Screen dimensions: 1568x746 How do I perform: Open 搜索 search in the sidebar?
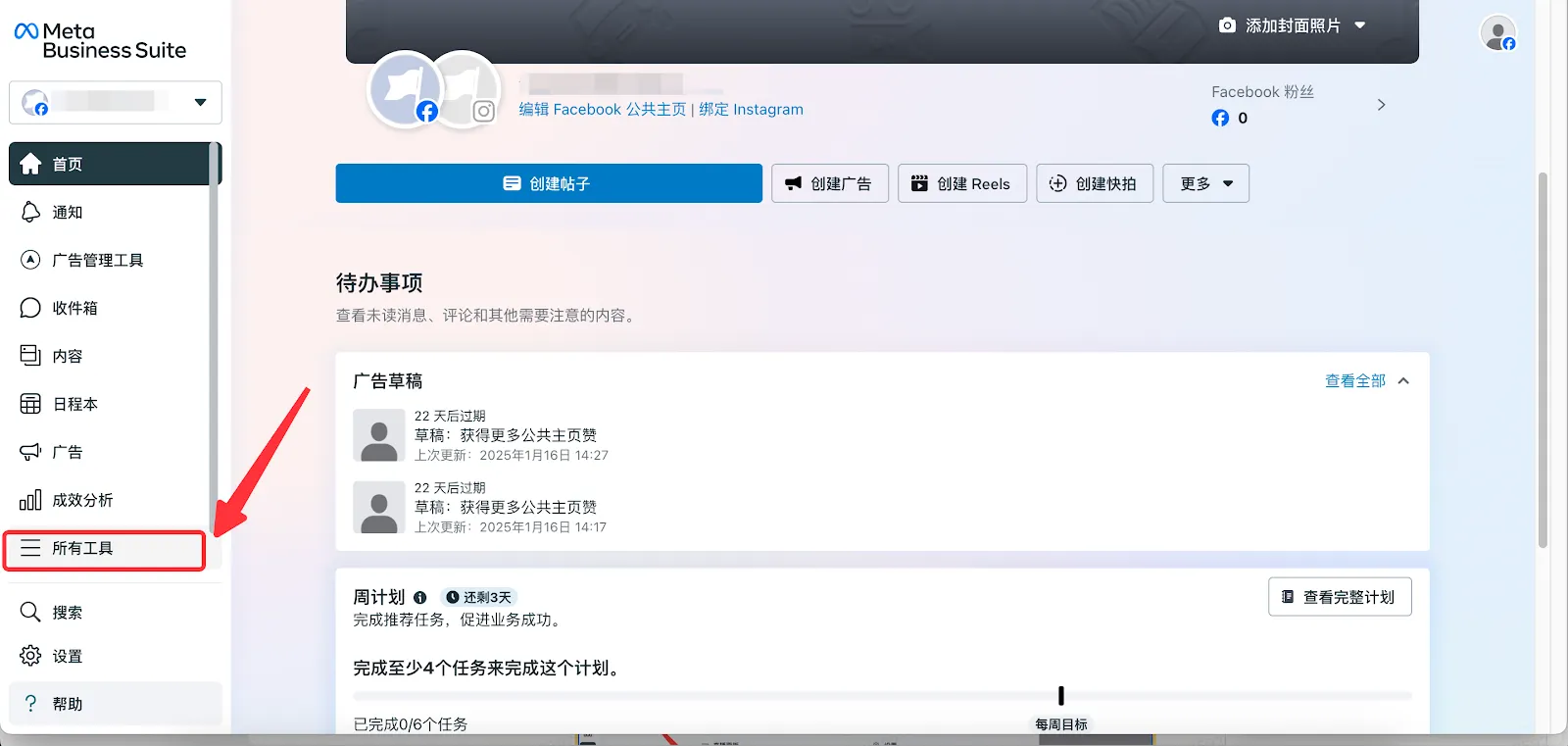coord(115,613)
